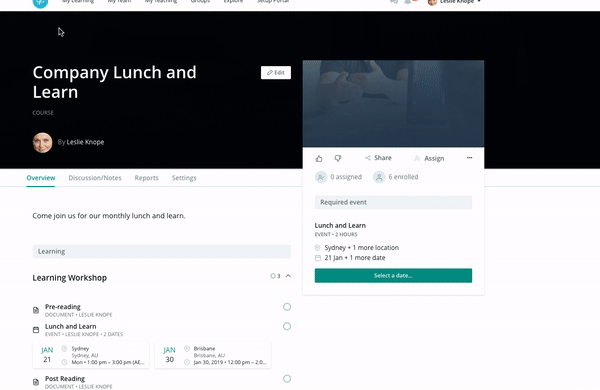Click the Sydney + 1 more location text
This screenshot has height=390, width=600.
click(362, 248)
